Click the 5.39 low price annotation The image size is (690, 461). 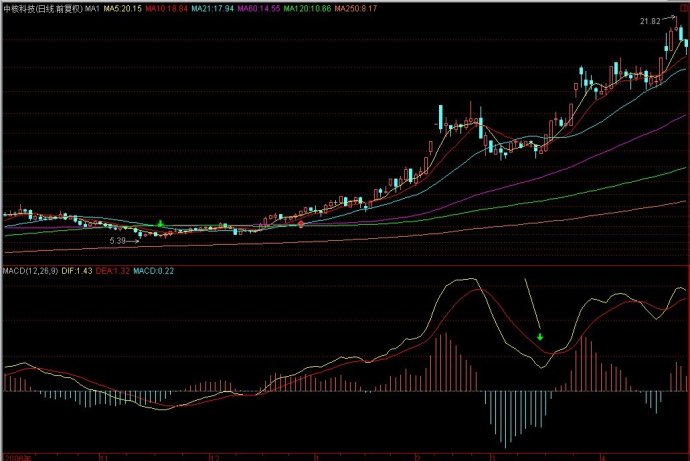tap(117, 241)
